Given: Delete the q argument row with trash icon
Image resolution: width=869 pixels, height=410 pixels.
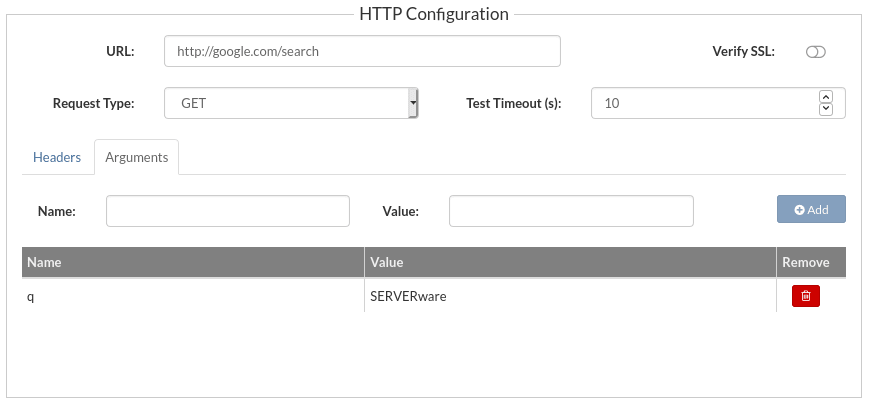Looking at the screenshot, I should 805,296.
